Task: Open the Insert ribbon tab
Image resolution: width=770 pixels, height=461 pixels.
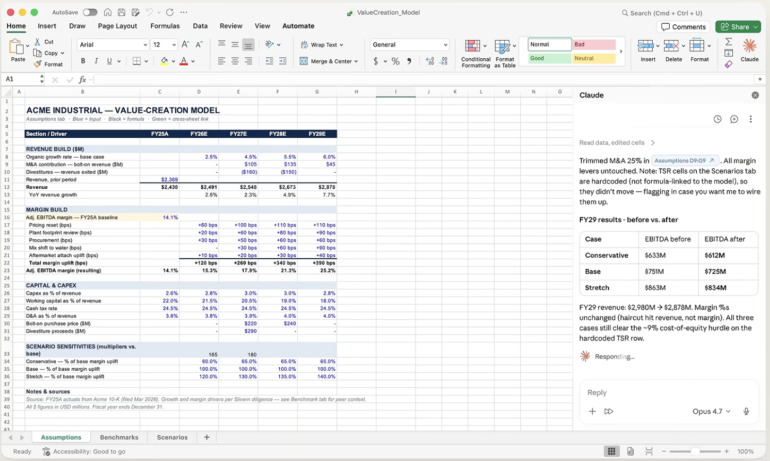Action: click(47, 26)
